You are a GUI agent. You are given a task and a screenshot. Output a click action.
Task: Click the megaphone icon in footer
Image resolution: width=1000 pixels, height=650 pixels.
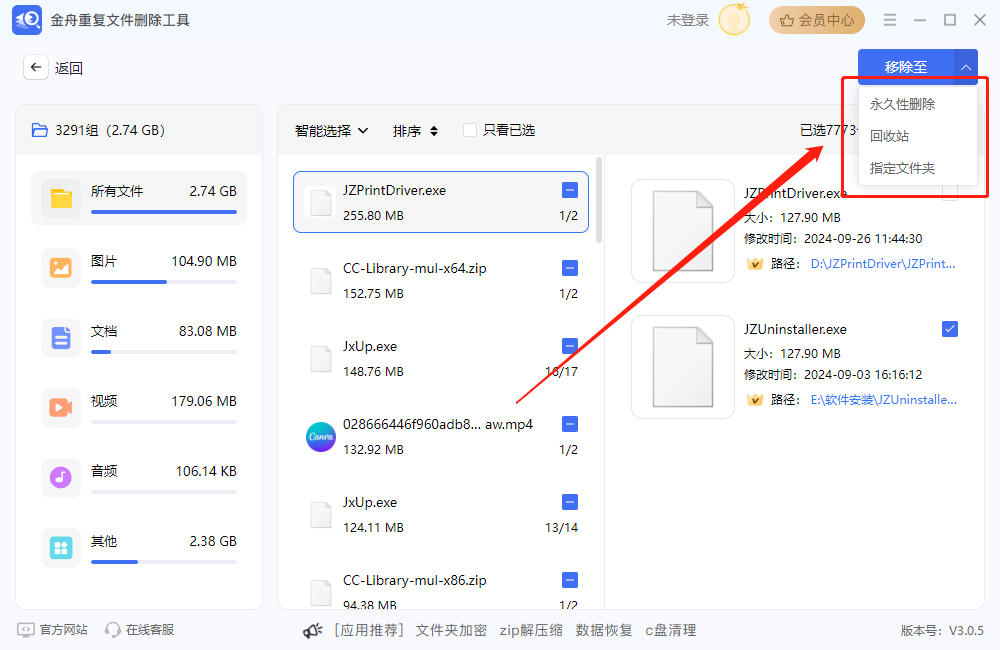tap(312, 631)
